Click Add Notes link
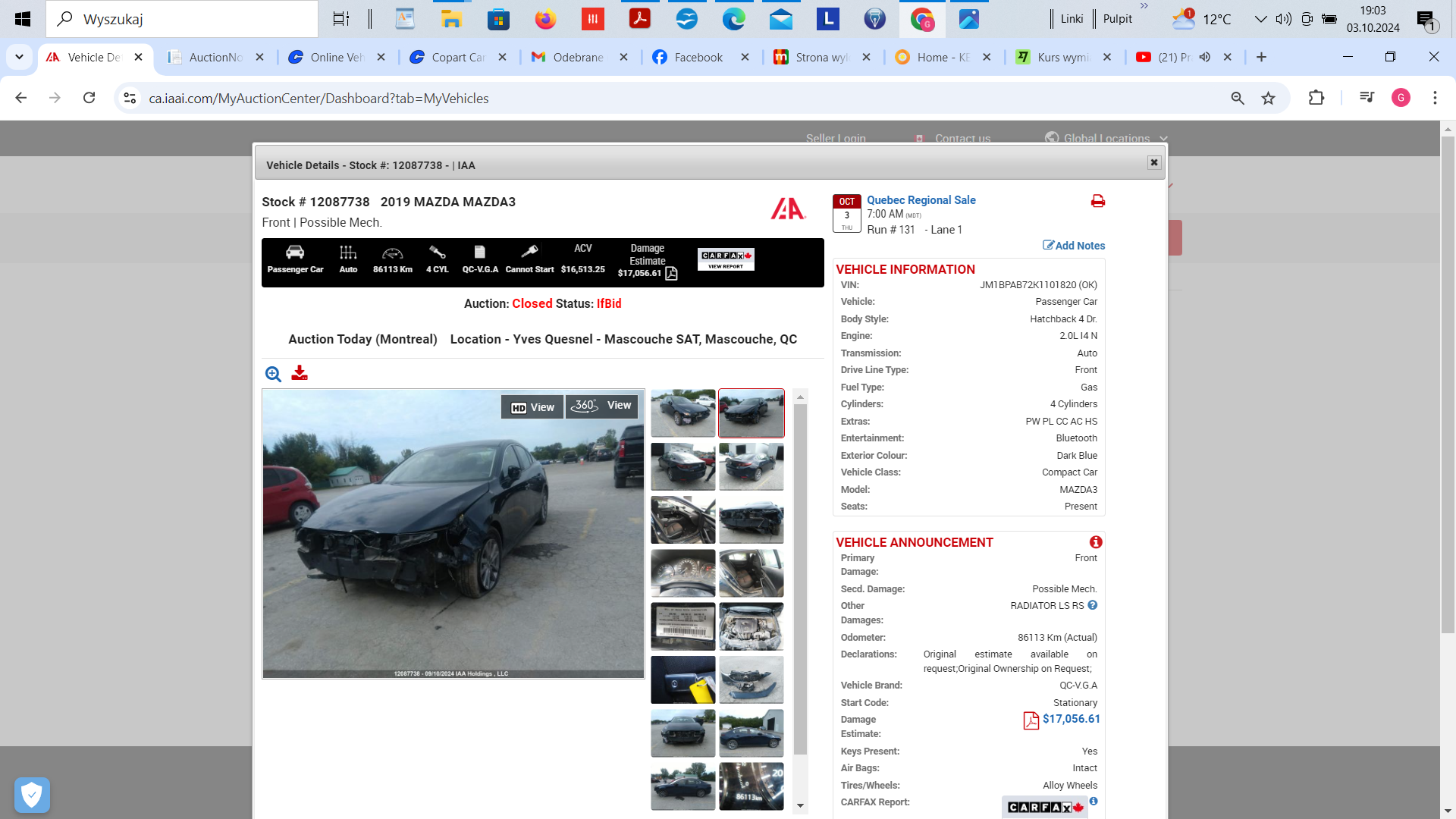Viewport: 1456px width, 819px height. coord(1074,246)
